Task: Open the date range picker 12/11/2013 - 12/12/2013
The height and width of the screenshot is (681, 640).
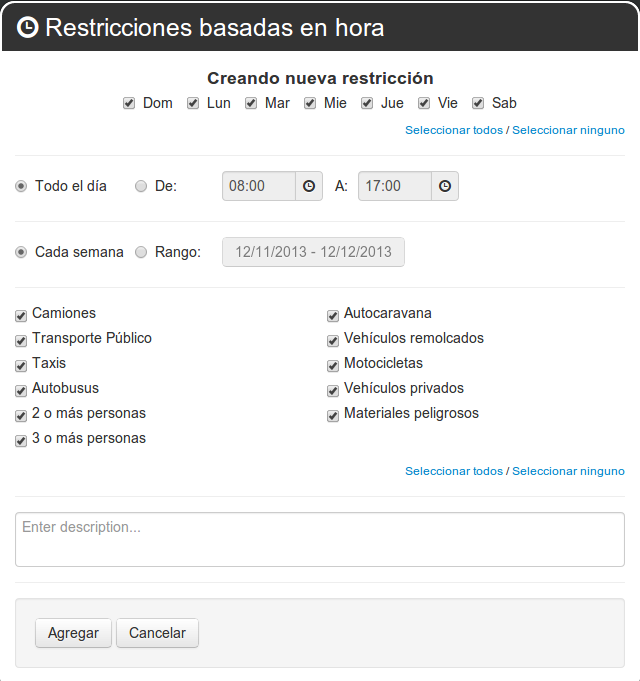Action: [x=313, y=252]
